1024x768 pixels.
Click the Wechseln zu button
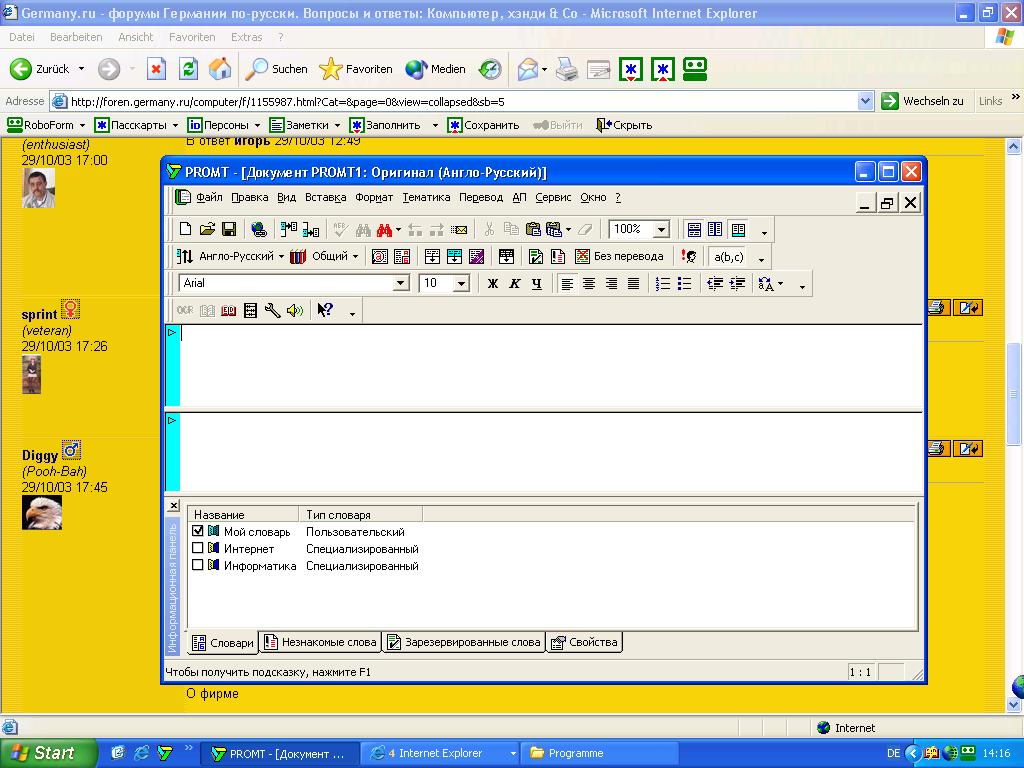point(922,101)
